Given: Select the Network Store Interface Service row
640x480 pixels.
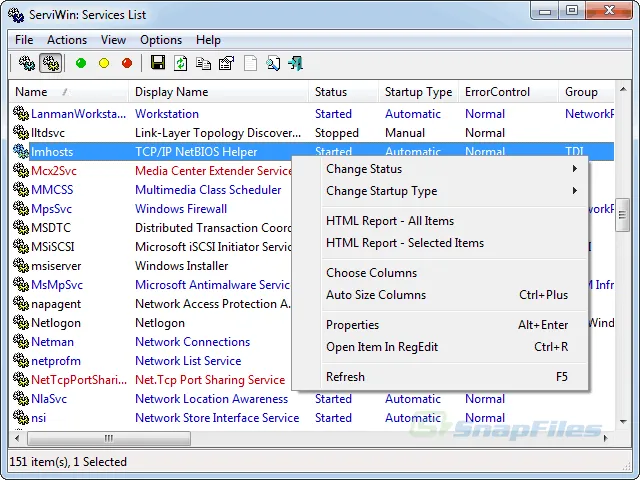Looking at the screenshot, I should click(x=312, y=418).
